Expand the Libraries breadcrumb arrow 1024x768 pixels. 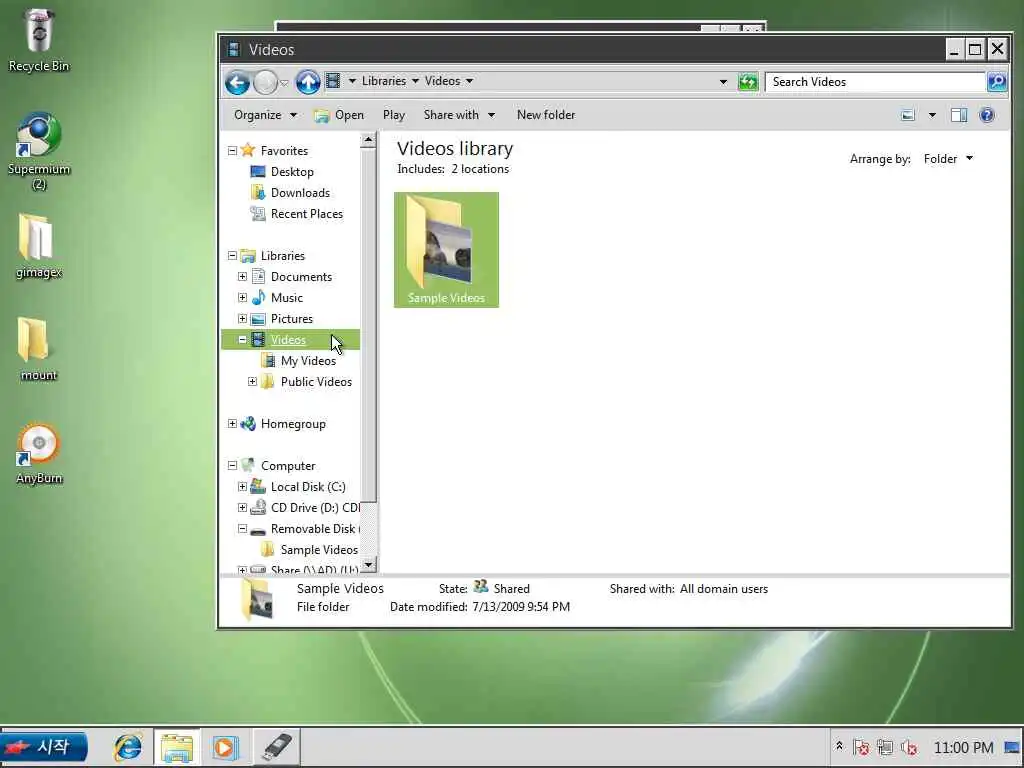point(415,81)
